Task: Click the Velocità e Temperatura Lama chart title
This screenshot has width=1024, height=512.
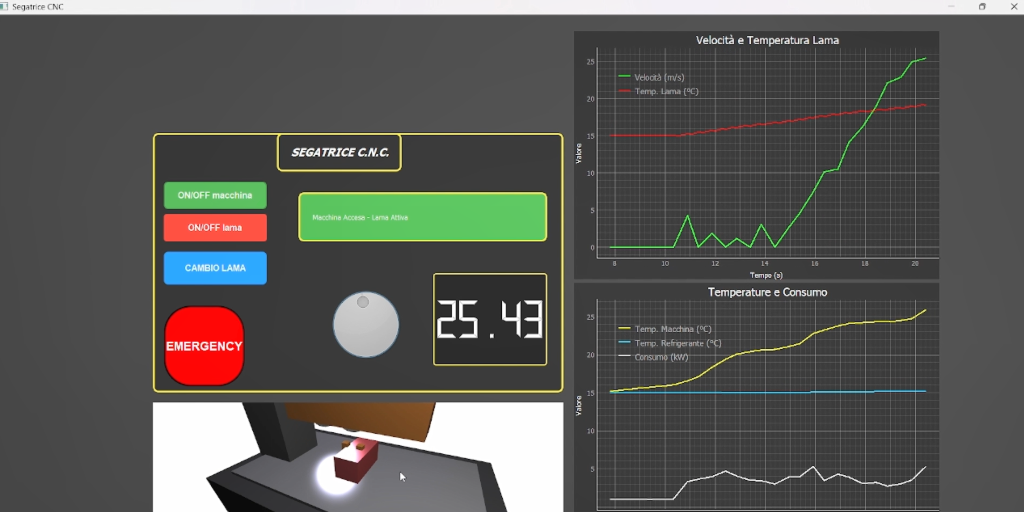Action: 767,40
